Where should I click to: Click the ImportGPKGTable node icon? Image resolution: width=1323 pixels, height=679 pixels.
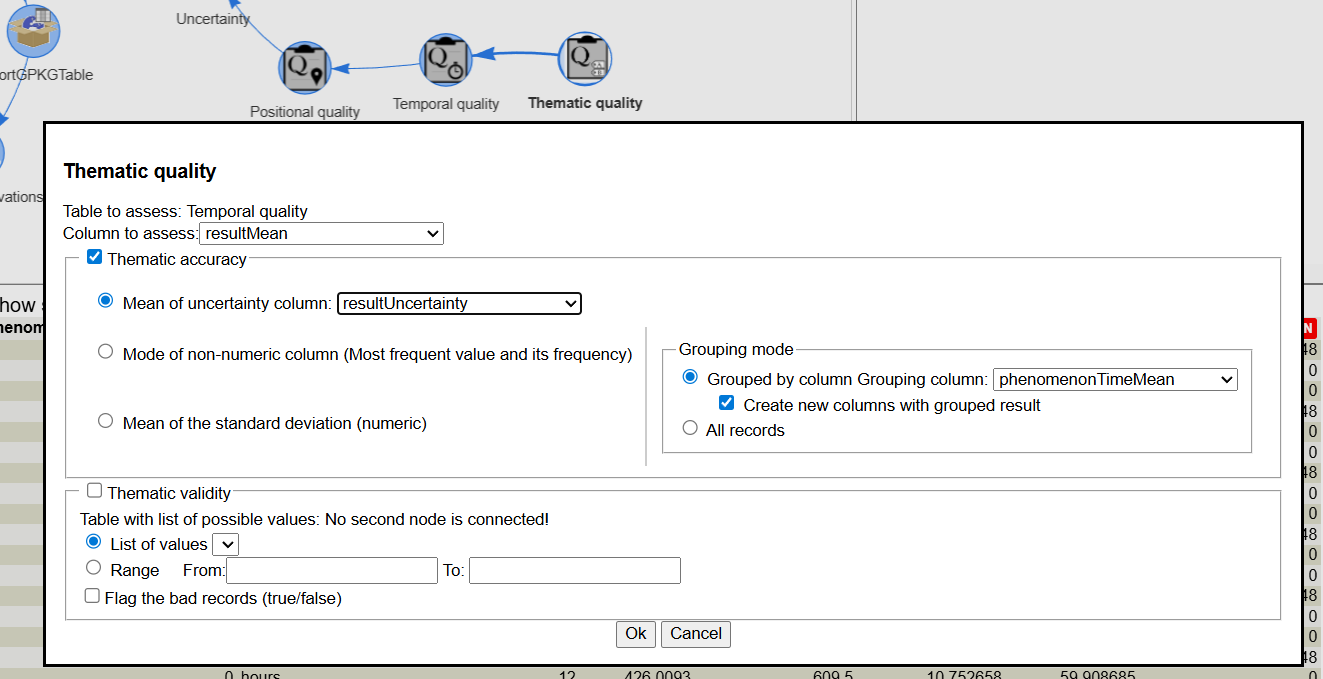pyautogui.click(x=33, y=30)
